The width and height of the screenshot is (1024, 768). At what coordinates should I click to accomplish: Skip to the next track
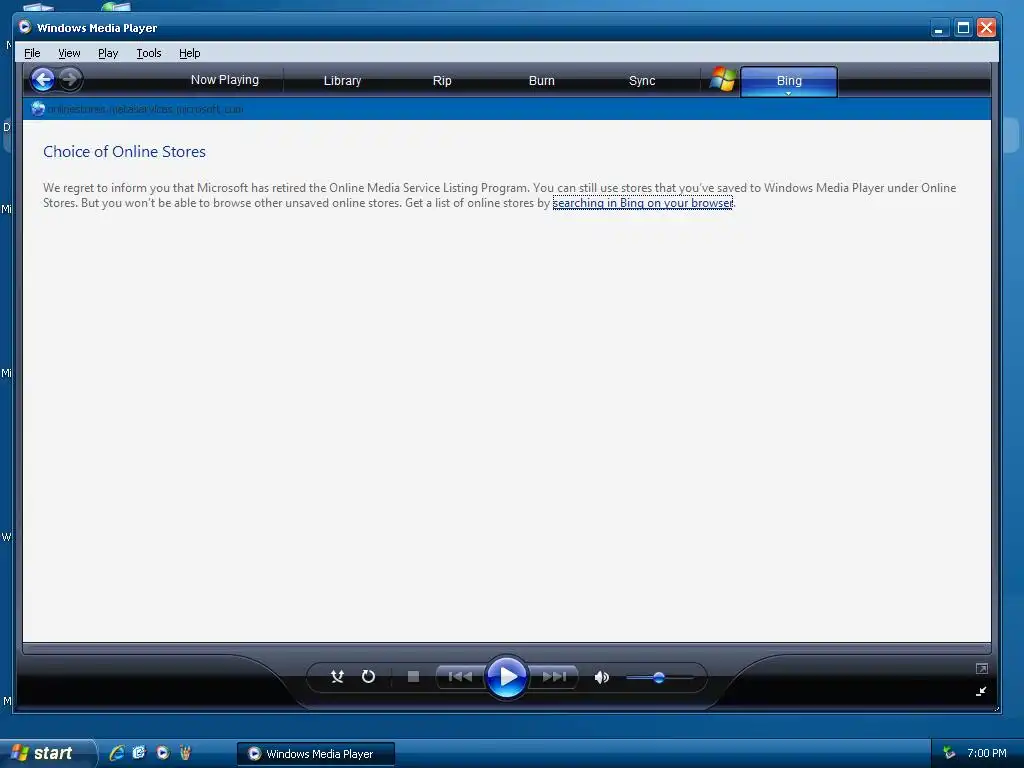click(x=554, y=677)
